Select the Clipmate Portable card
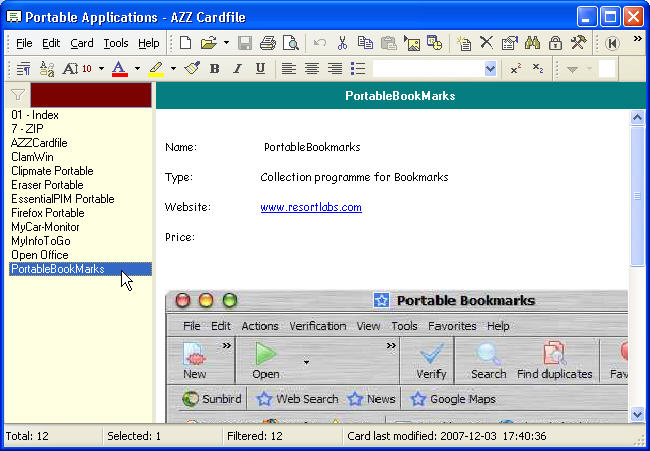 click(80, 171)
